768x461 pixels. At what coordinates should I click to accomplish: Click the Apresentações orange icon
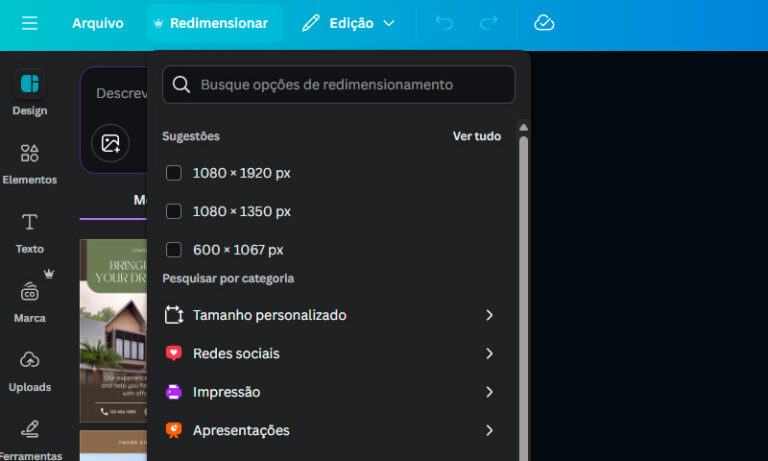(174, 430)
